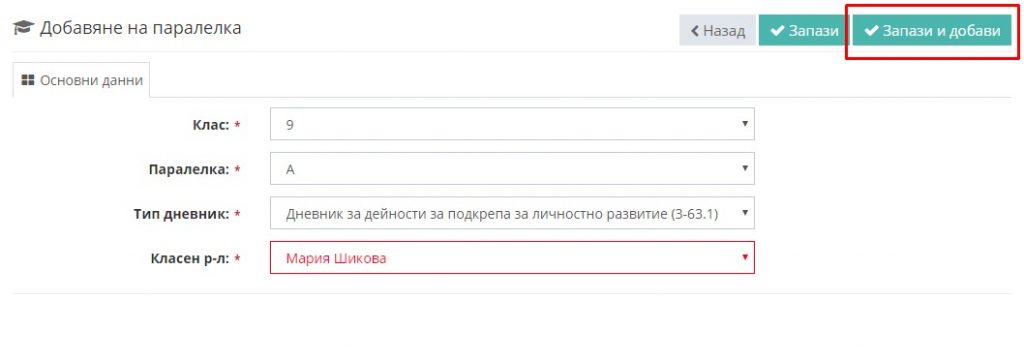Viewport: 1024px width, 360px height.
Task: Click the Добавяне на паралелка heading
Action: click(x=140, y=28)
